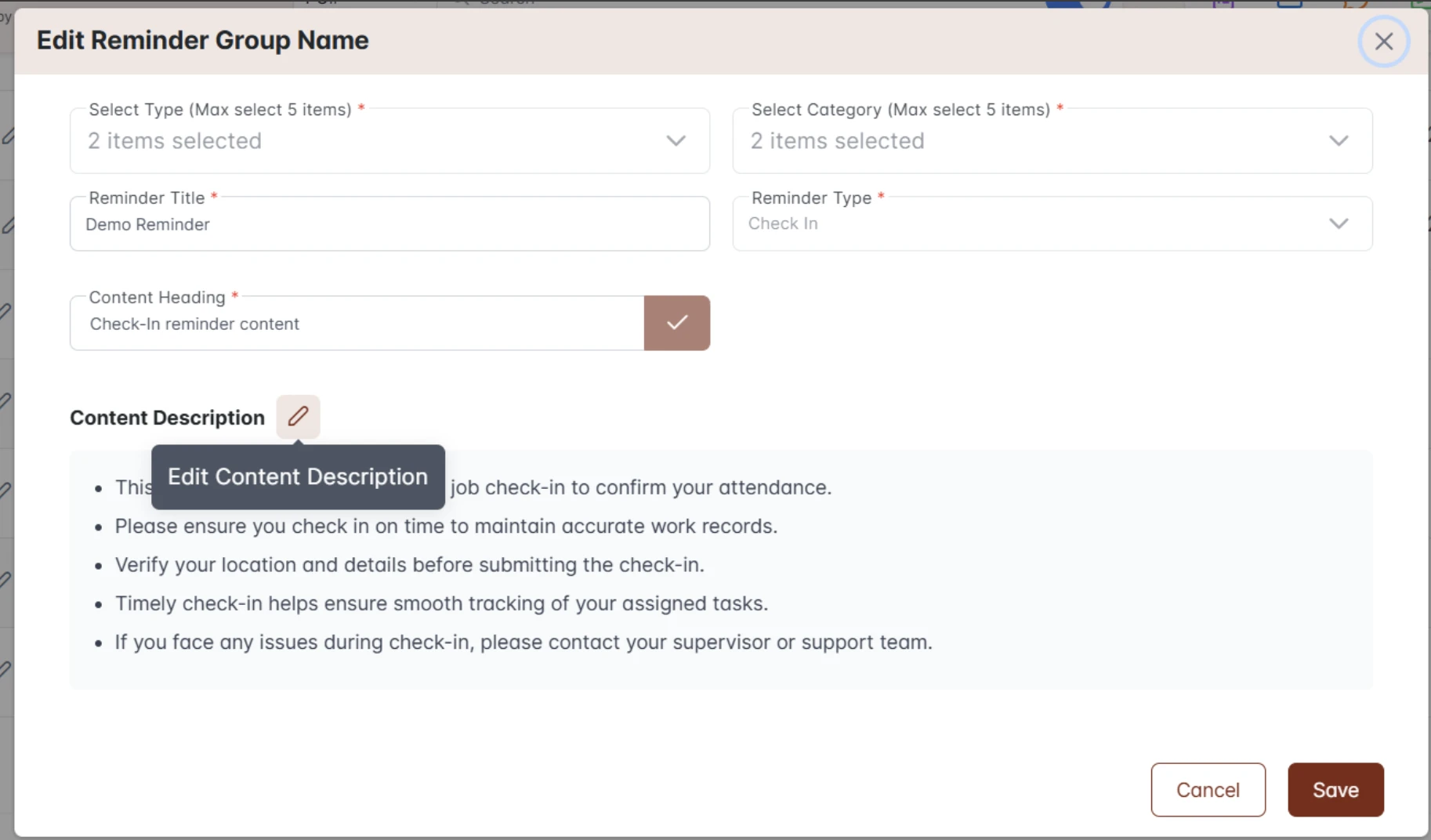Screen dimensions: 1431x840
Task: Click the Edit Content Description tooltip
Action: (x=298, y=477)
